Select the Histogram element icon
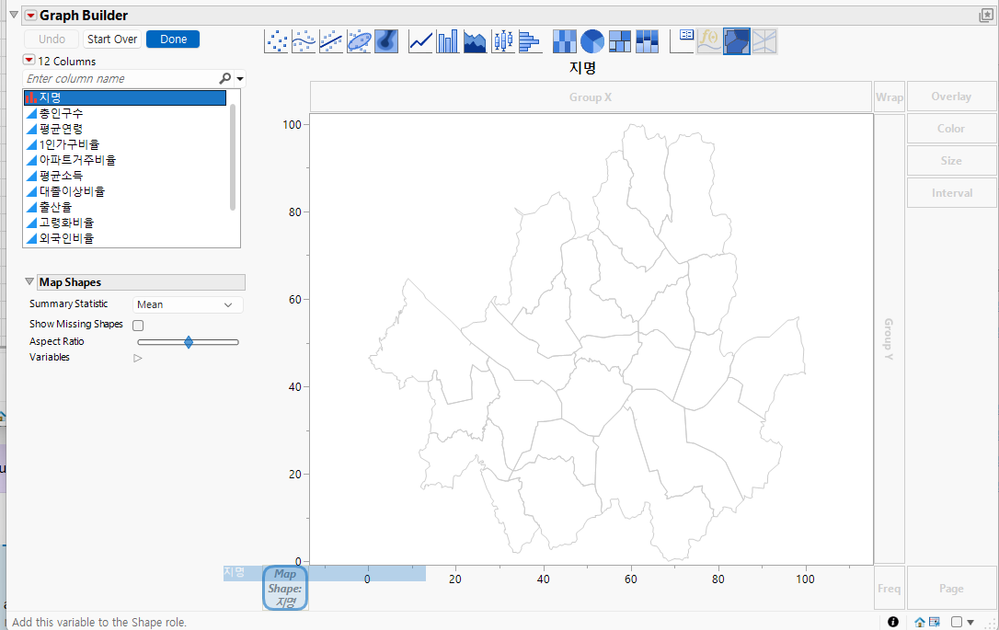Viewport: 999px width, 630px height. pos(530,41)
